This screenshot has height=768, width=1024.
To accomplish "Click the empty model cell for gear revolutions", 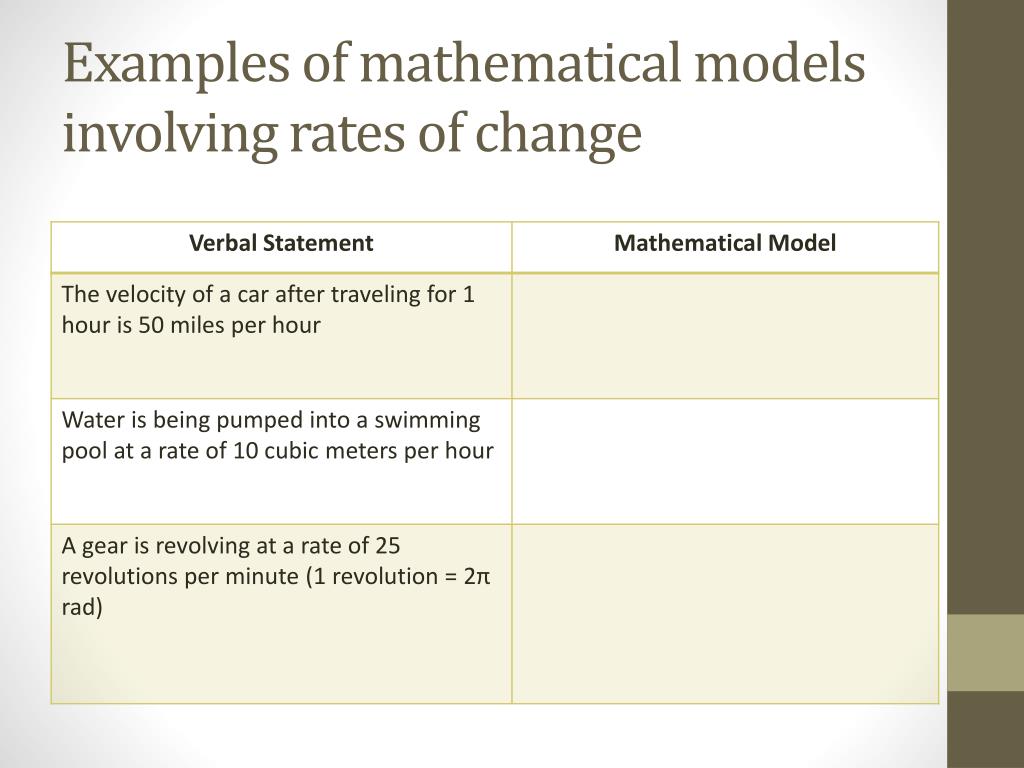I will pyautogui.click(x=725, y=614).
